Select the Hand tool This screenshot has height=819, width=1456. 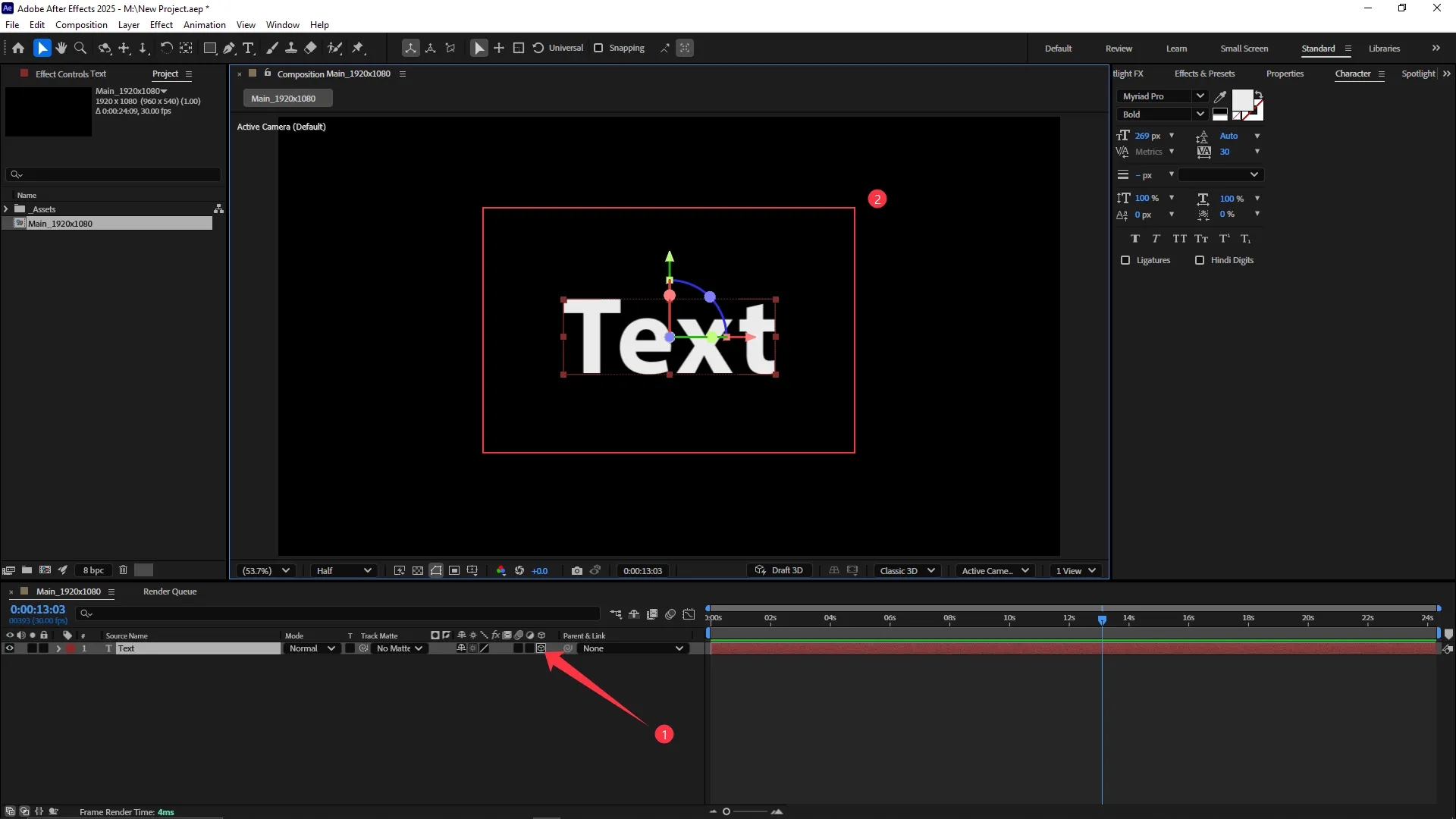pos(61,48)
